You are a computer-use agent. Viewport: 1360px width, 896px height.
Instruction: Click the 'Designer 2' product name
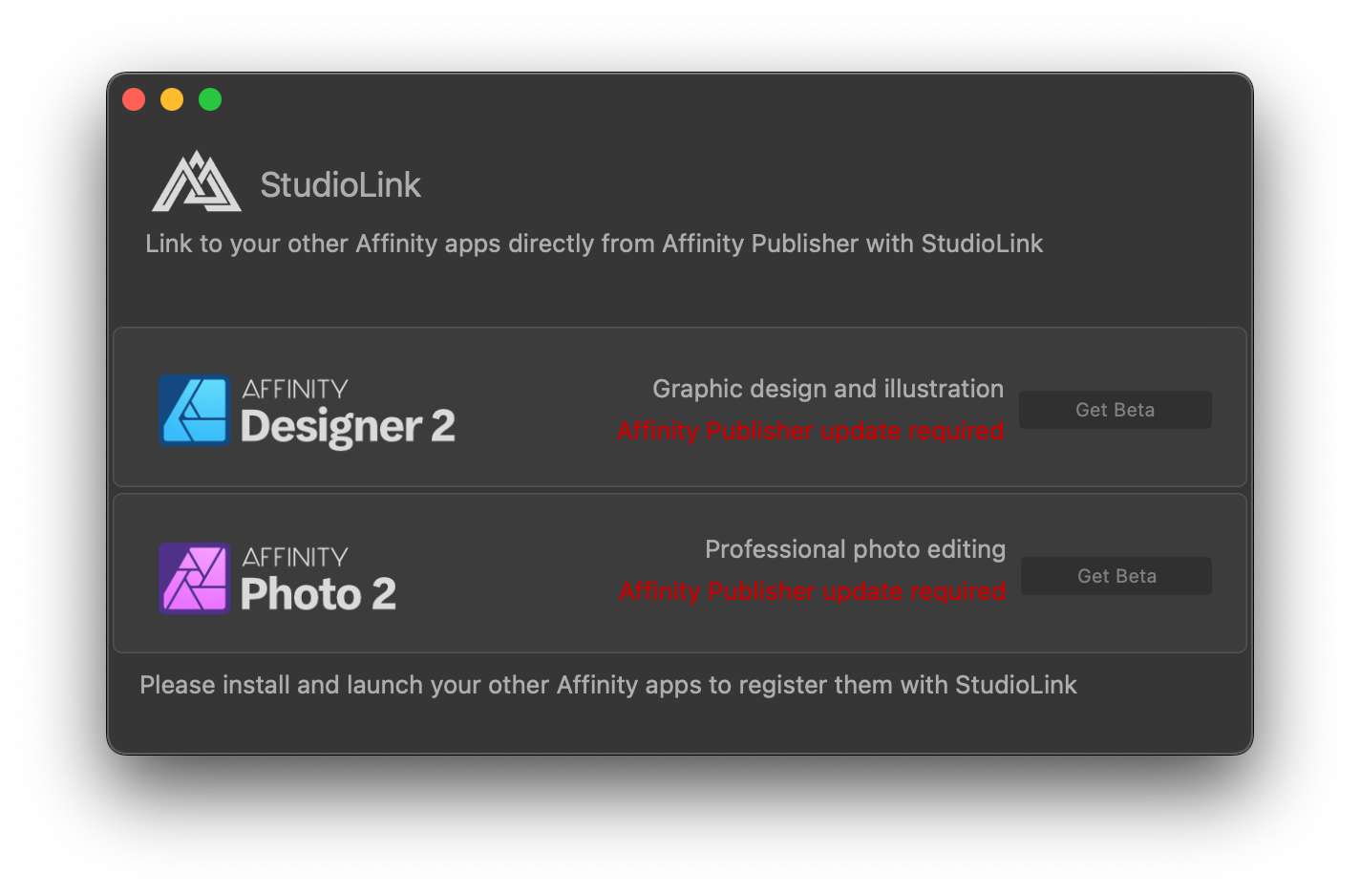coord(348,426)
